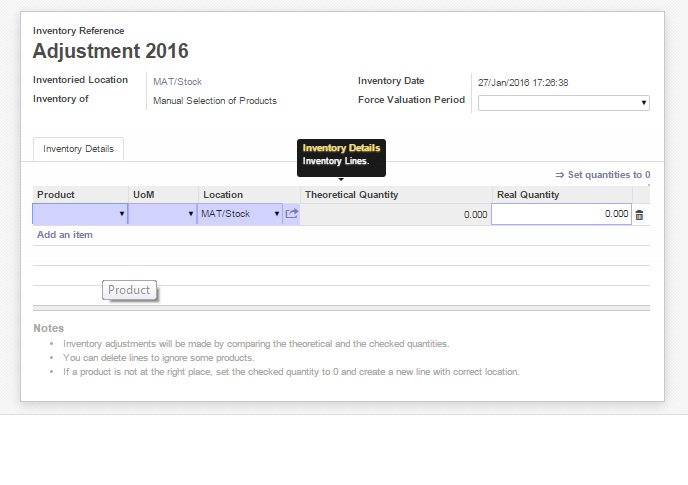Click the Theoretical Quantity 0.000 cell
The image size is (688, 485).
point(396,215)
